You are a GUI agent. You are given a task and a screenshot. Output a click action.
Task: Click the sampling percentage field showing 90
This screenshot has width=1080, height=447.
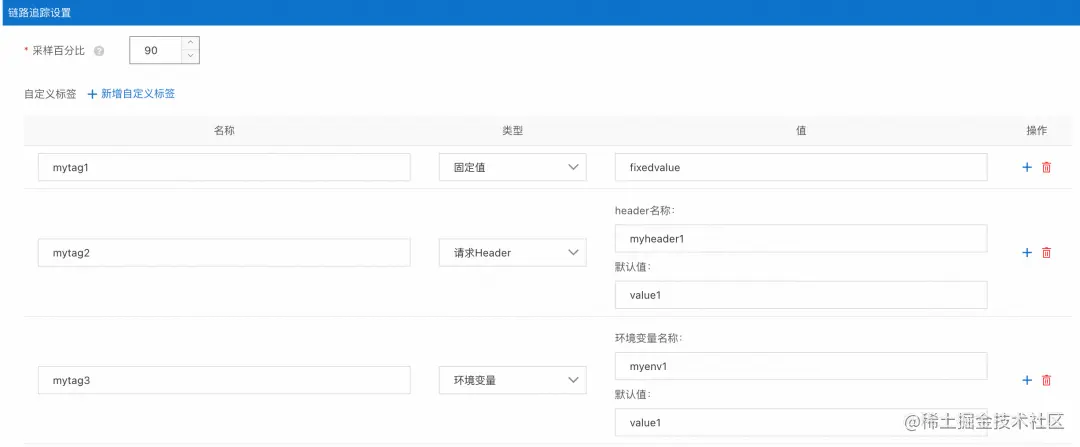click(156, 50)
